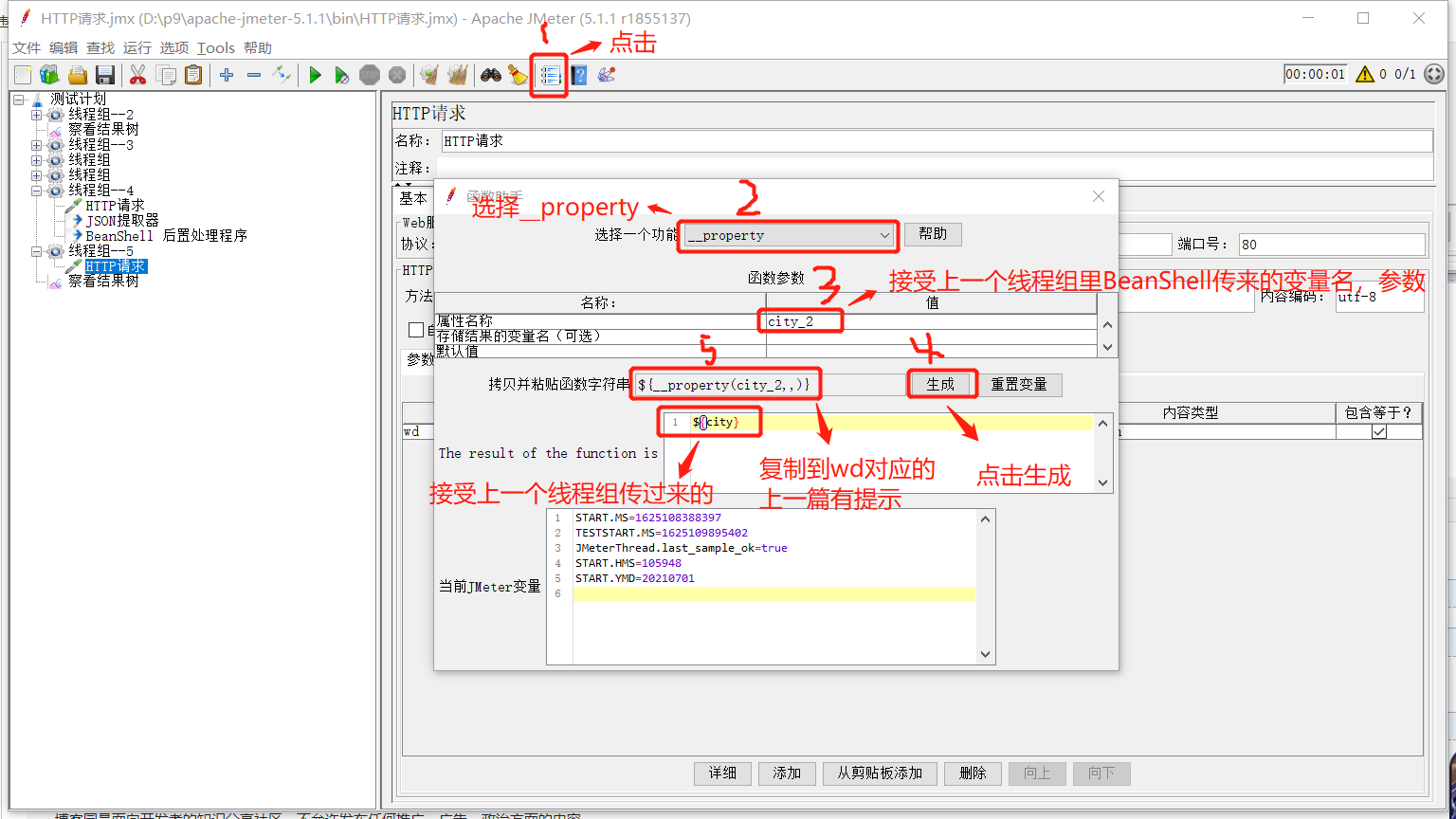The width and height of the screenshot is (1456, 819).
Task: Click the 端口号 field showing 80
Action: click(1331, 245)
